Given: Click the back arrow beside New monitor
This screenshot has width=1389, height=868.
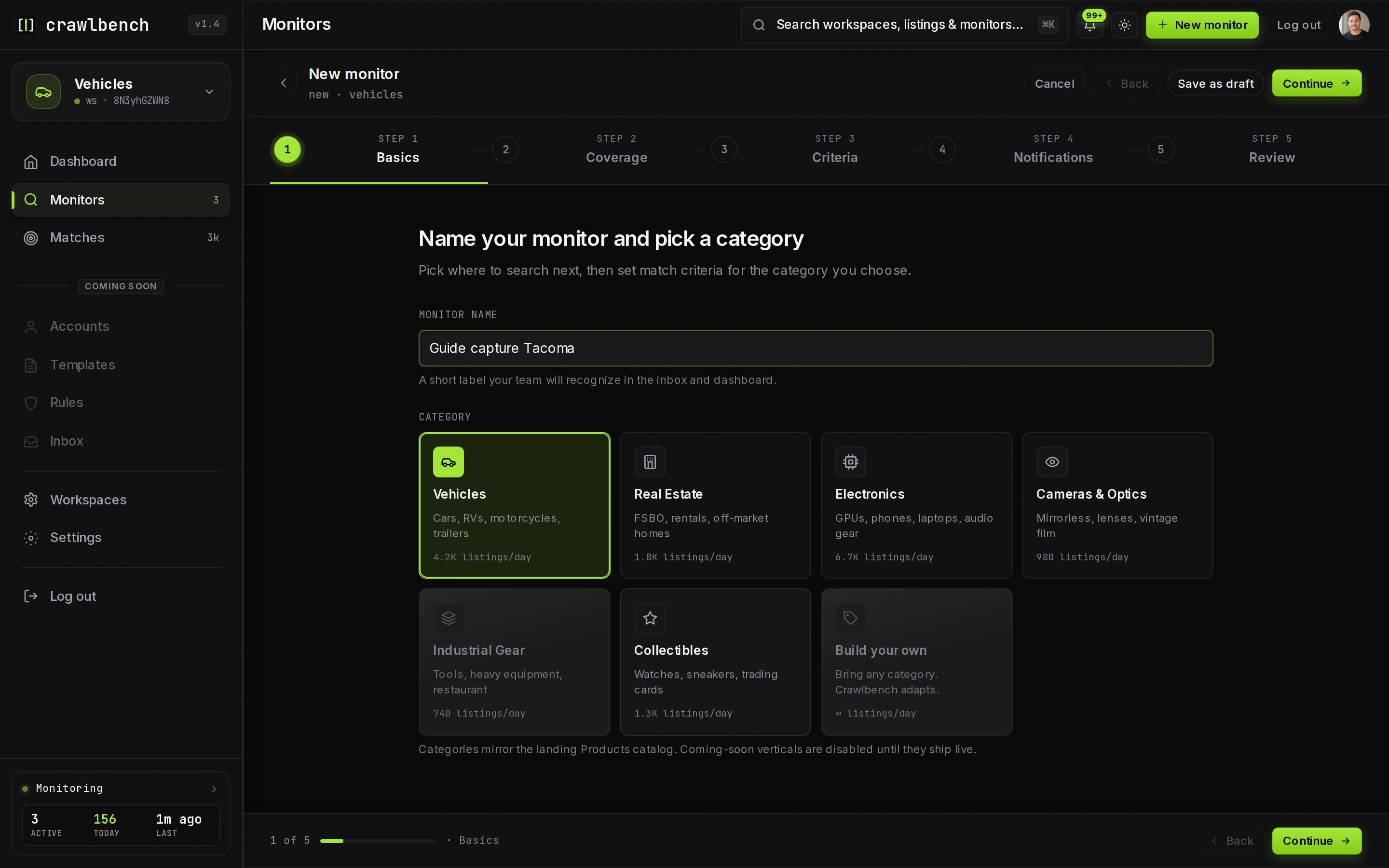Looking at the screenshot, I should 284,83.
